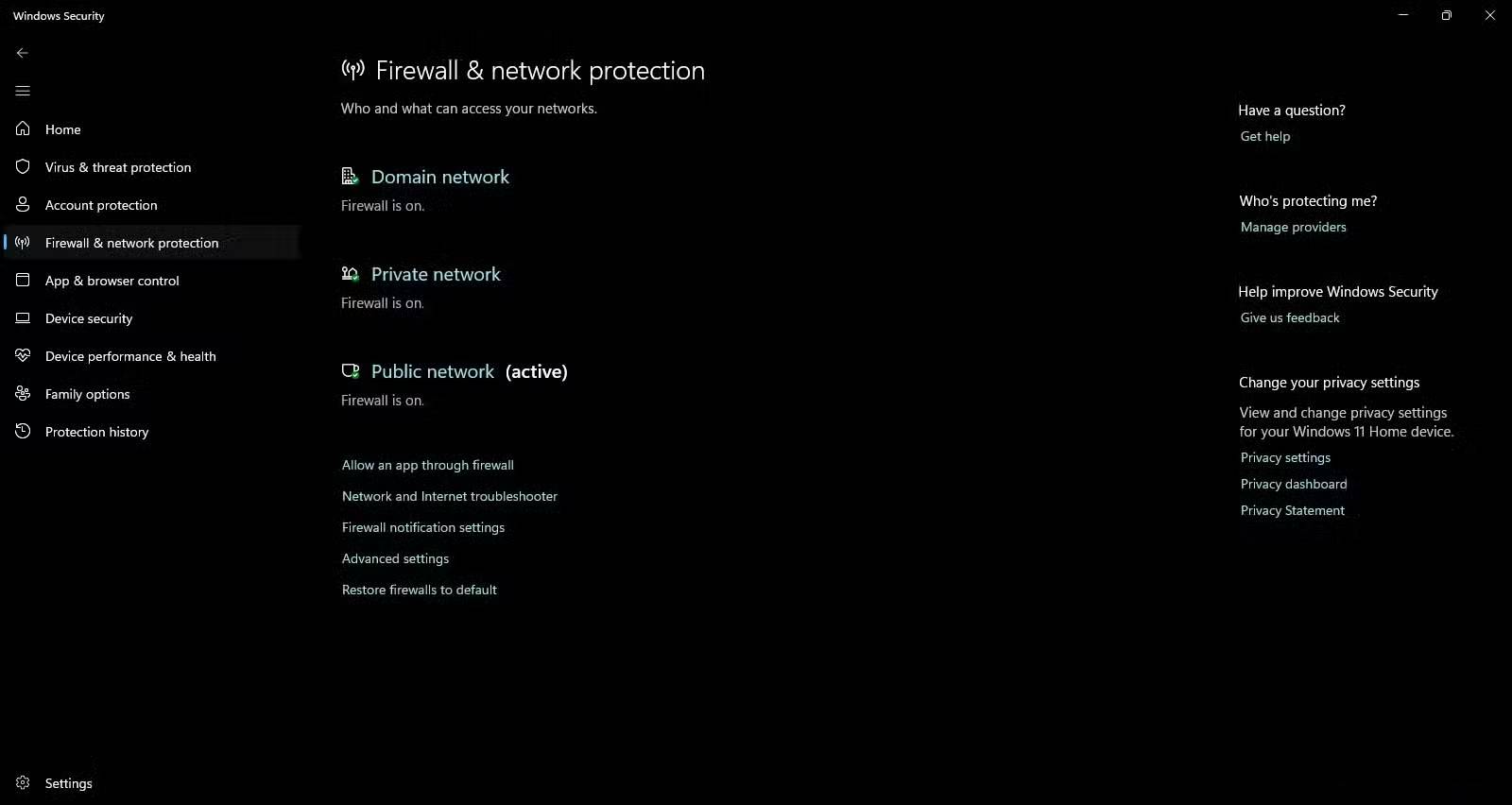This screenshot has width=1512, height=805.
Task: Open the Privacy dashboard
Action: click(x=1293, y=484)
